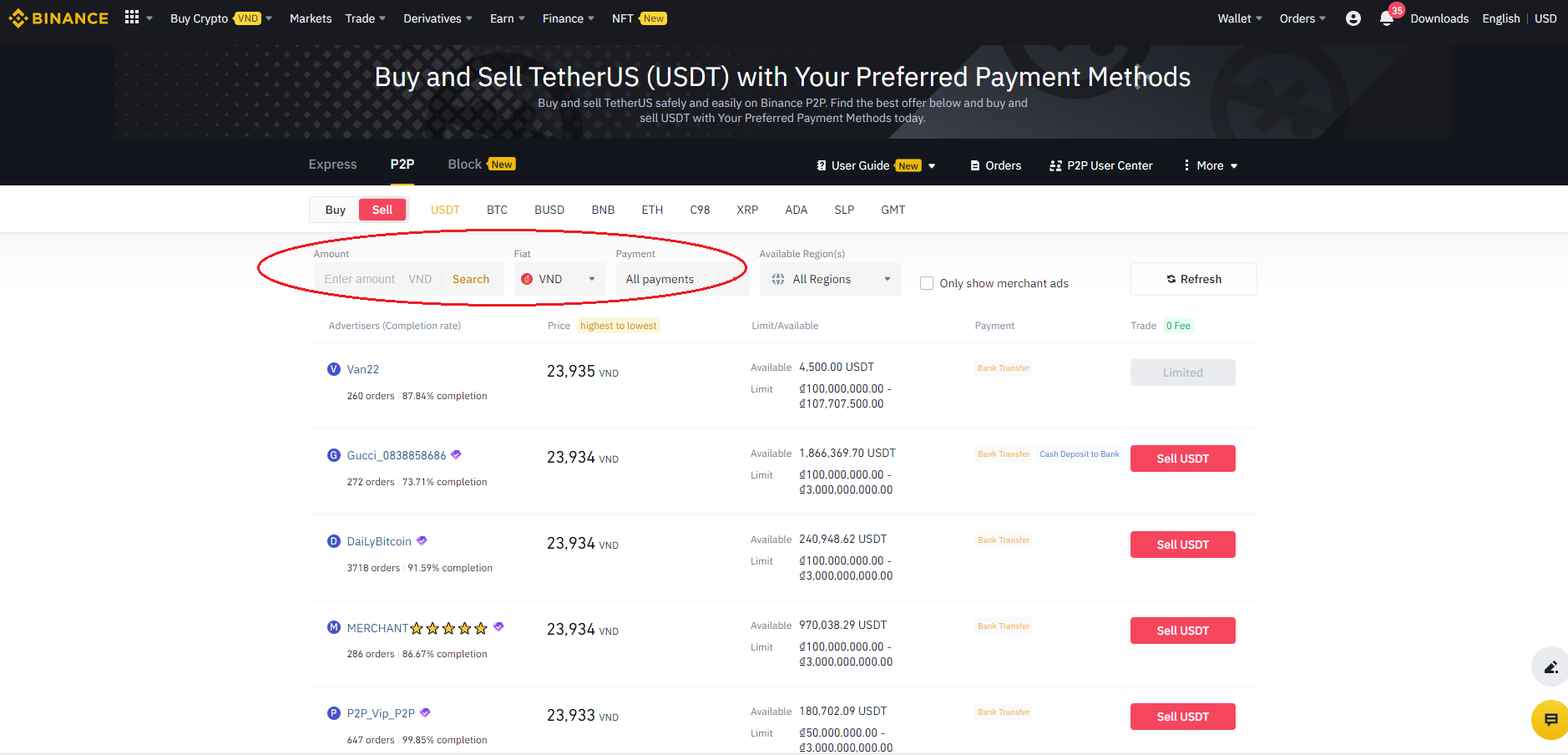The width and height of the screenshot is (1568, 755).
Task: Expand the User Guide dropdown
Action: coord(876,165)
